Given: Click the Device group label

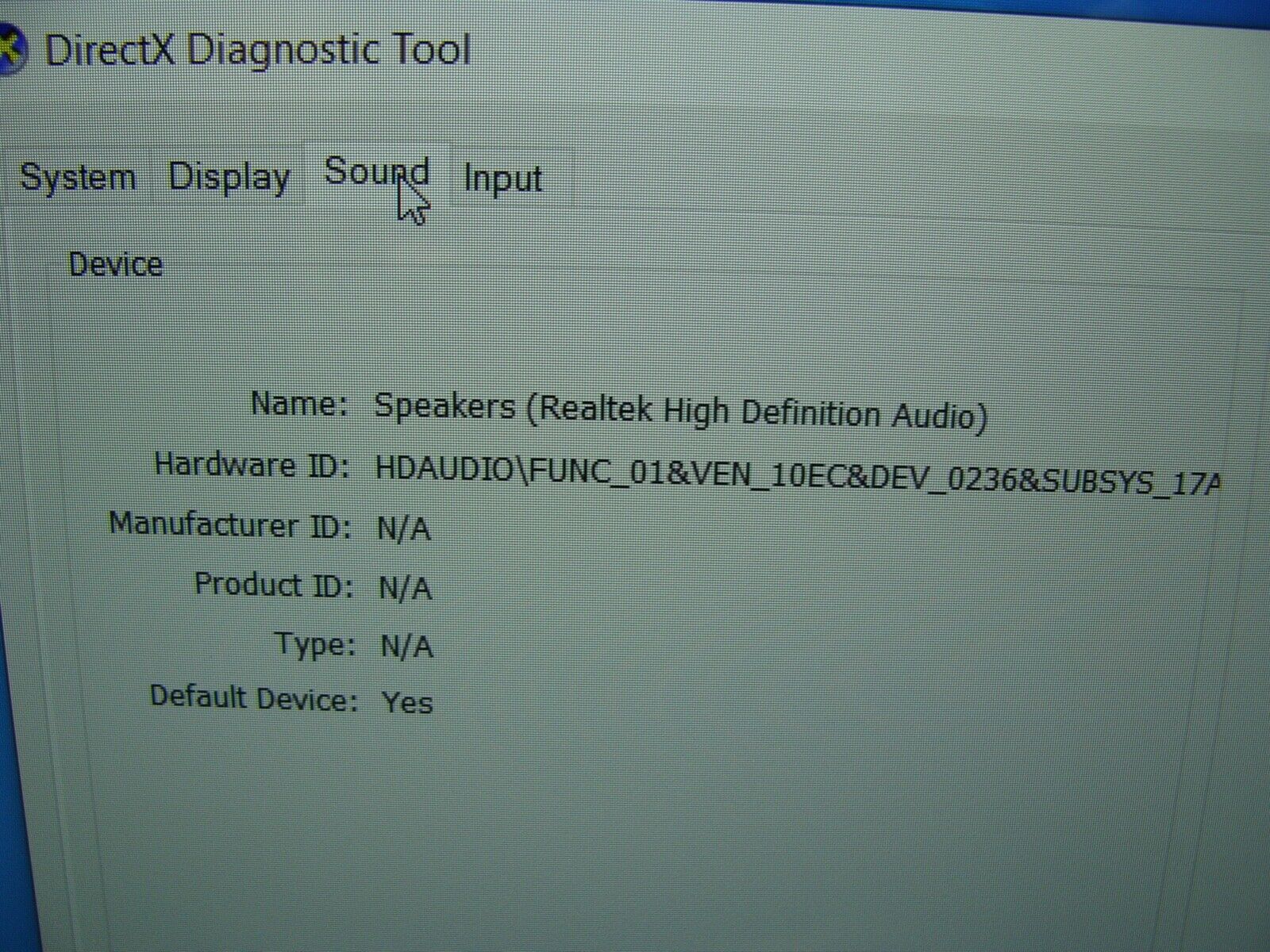Looking at the screenshot, I should click(116, 264).
